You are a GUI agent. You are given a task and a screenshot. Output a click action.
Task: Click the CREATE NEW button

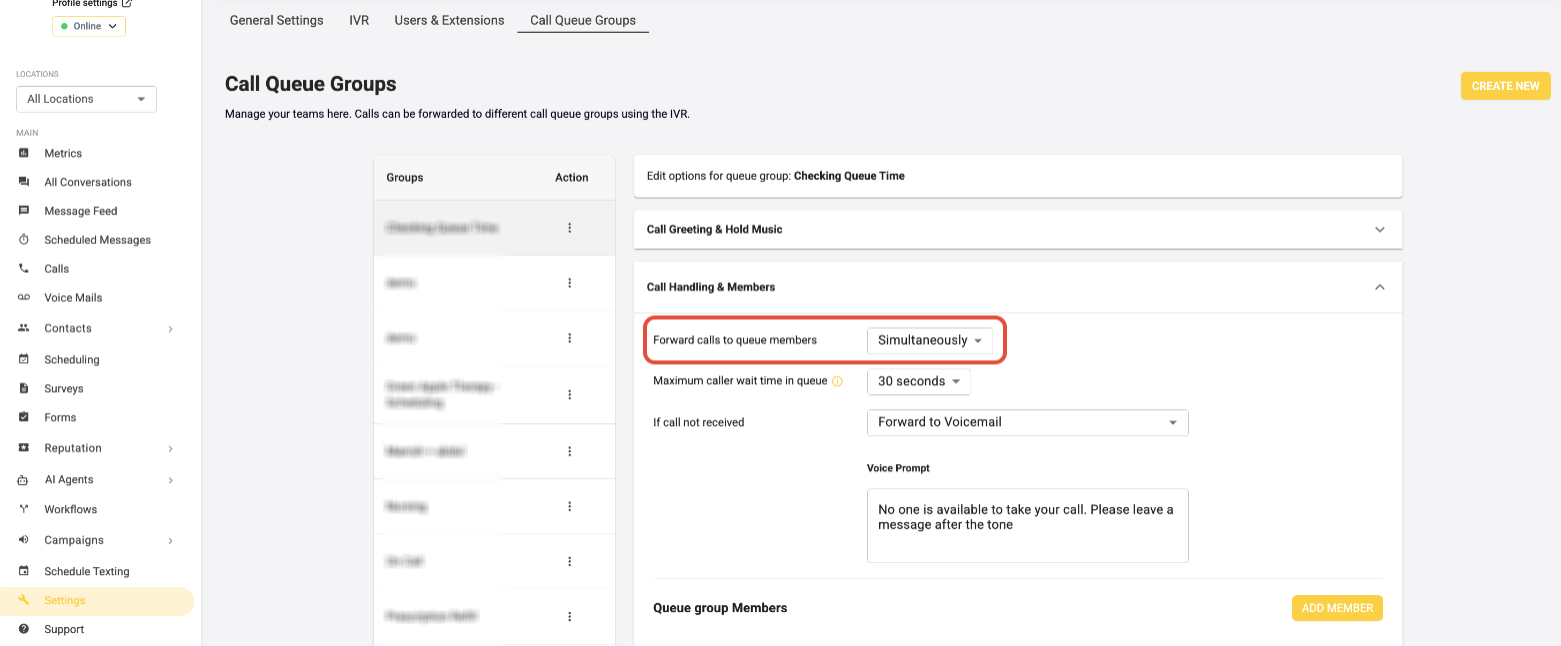tap(1505, 86)
